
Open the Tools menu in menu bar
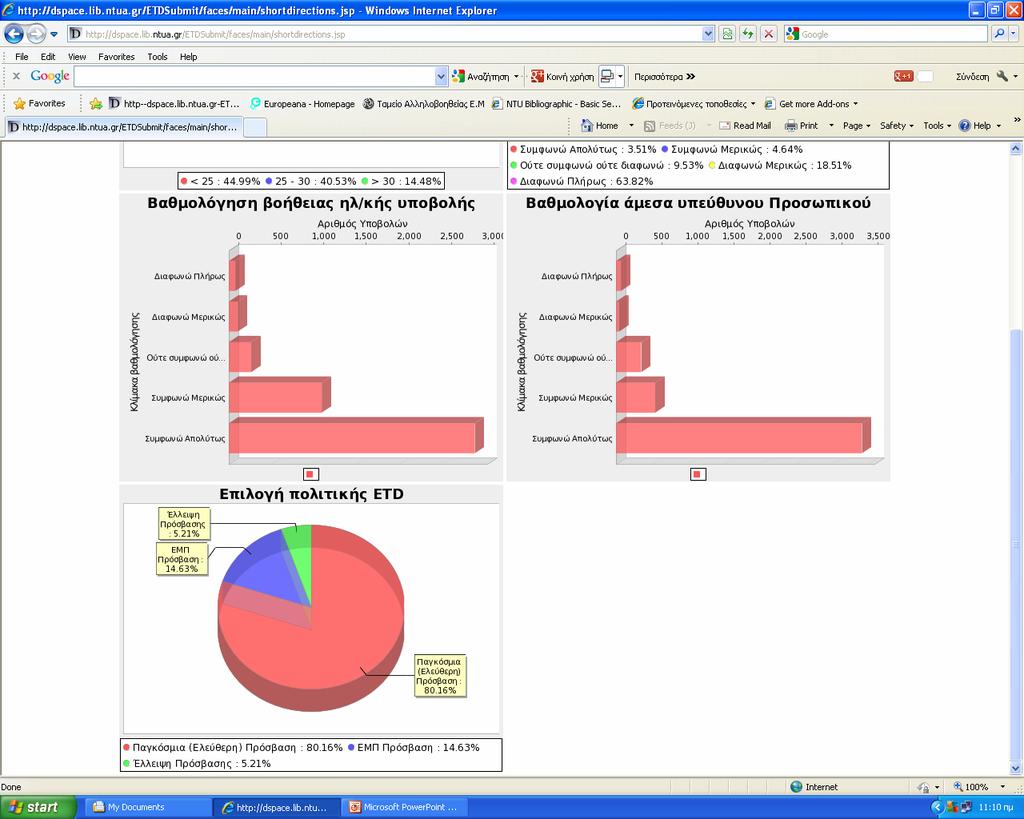(x=157, y=57)
